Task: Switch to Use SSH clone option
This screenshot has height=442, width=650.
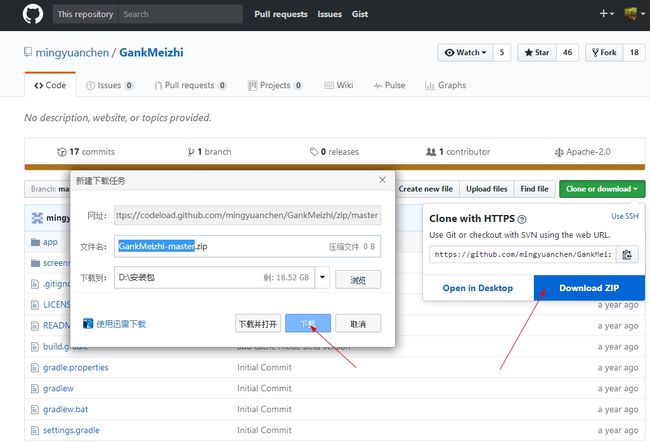Action: pyautogui.click(x=625, y=216)
